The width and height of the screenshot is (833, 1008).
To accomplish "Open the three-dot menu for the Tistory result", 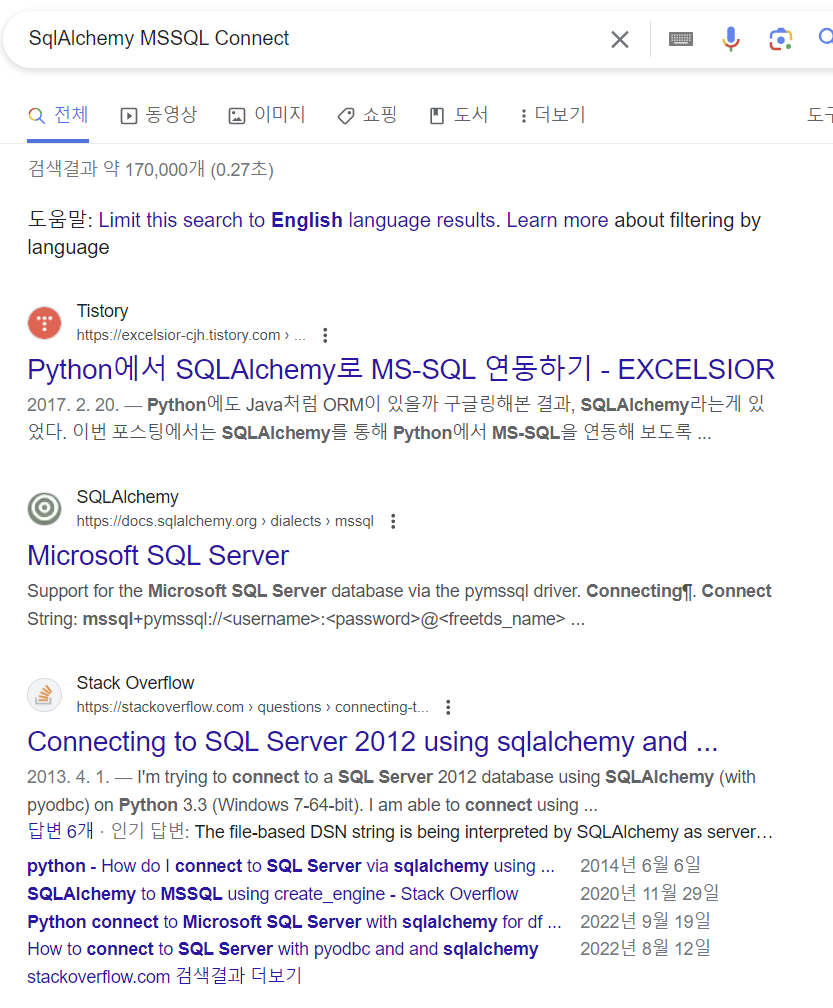I will 325,335.
